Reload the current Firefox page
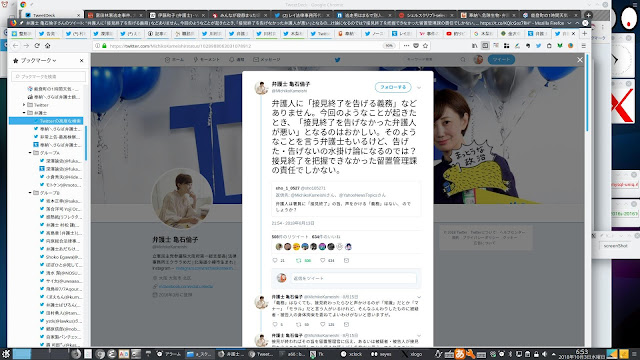This screenshot has width=640, height=360. pyautogui.click(x=37, y=46)
